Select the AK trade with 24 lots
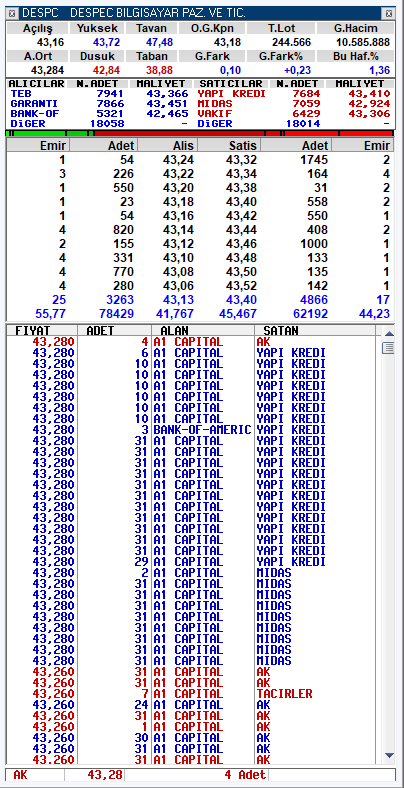 191,705
